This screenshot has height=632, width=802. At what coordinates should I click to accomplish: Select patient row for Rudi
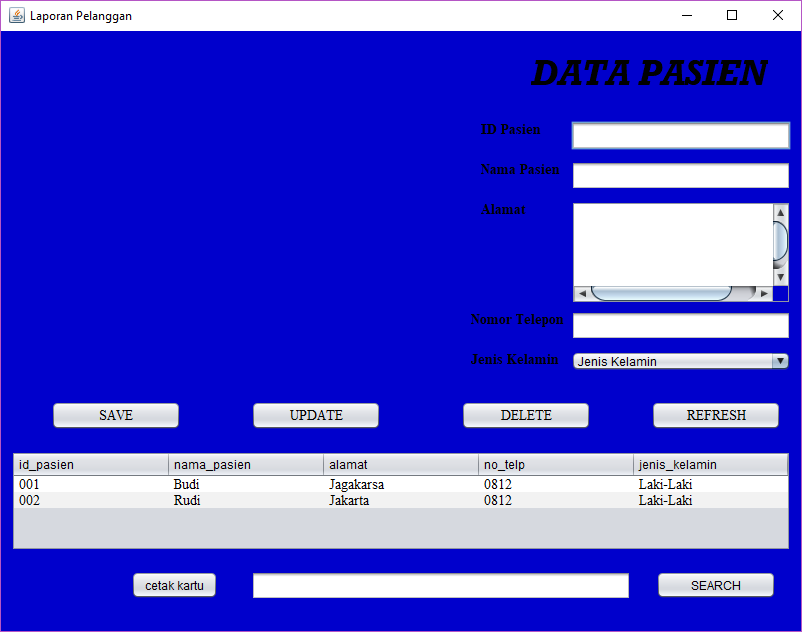click(300, 501)
